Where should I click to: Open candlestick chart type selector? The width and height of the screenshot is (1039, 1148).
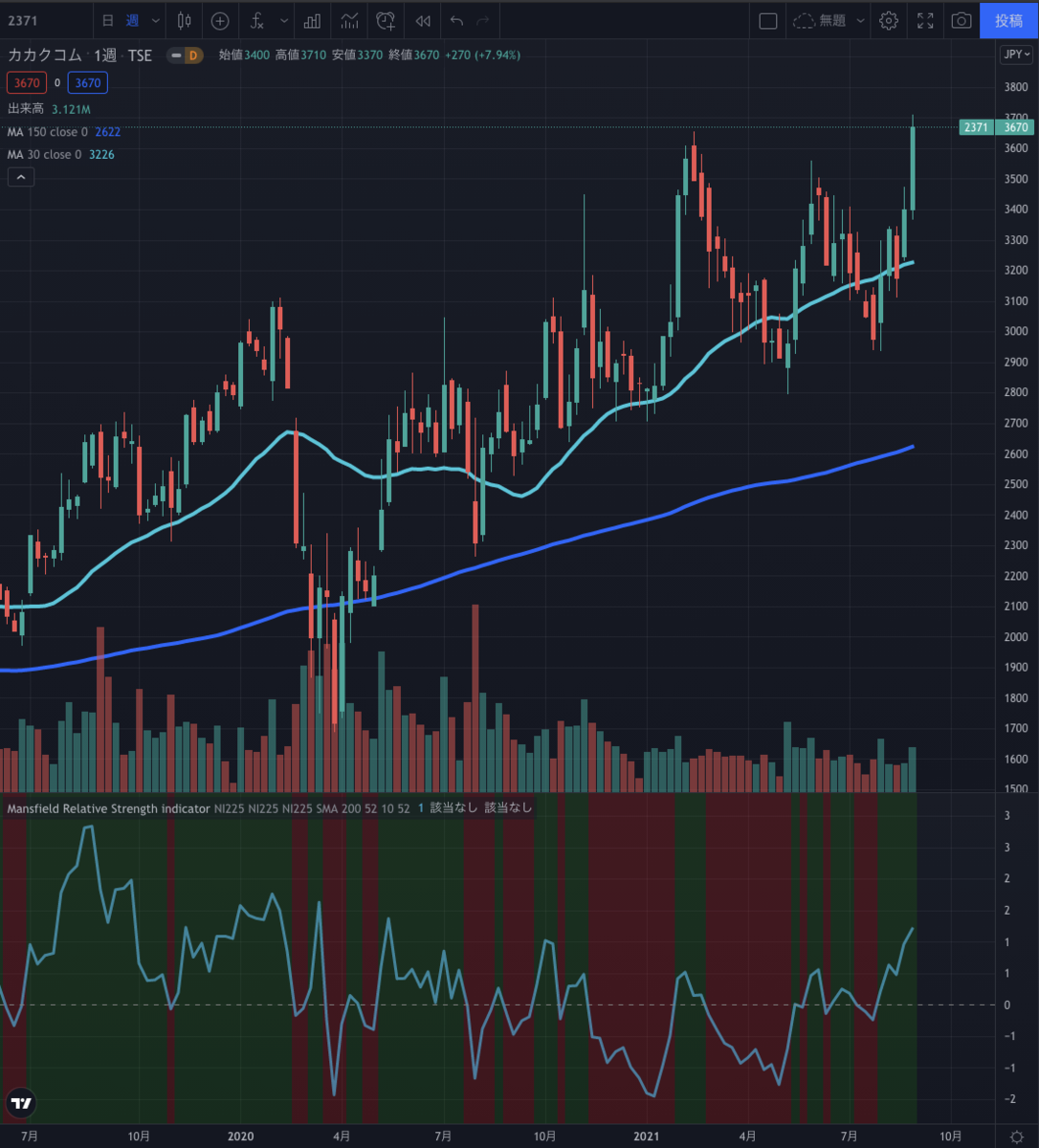coord(185,20)
